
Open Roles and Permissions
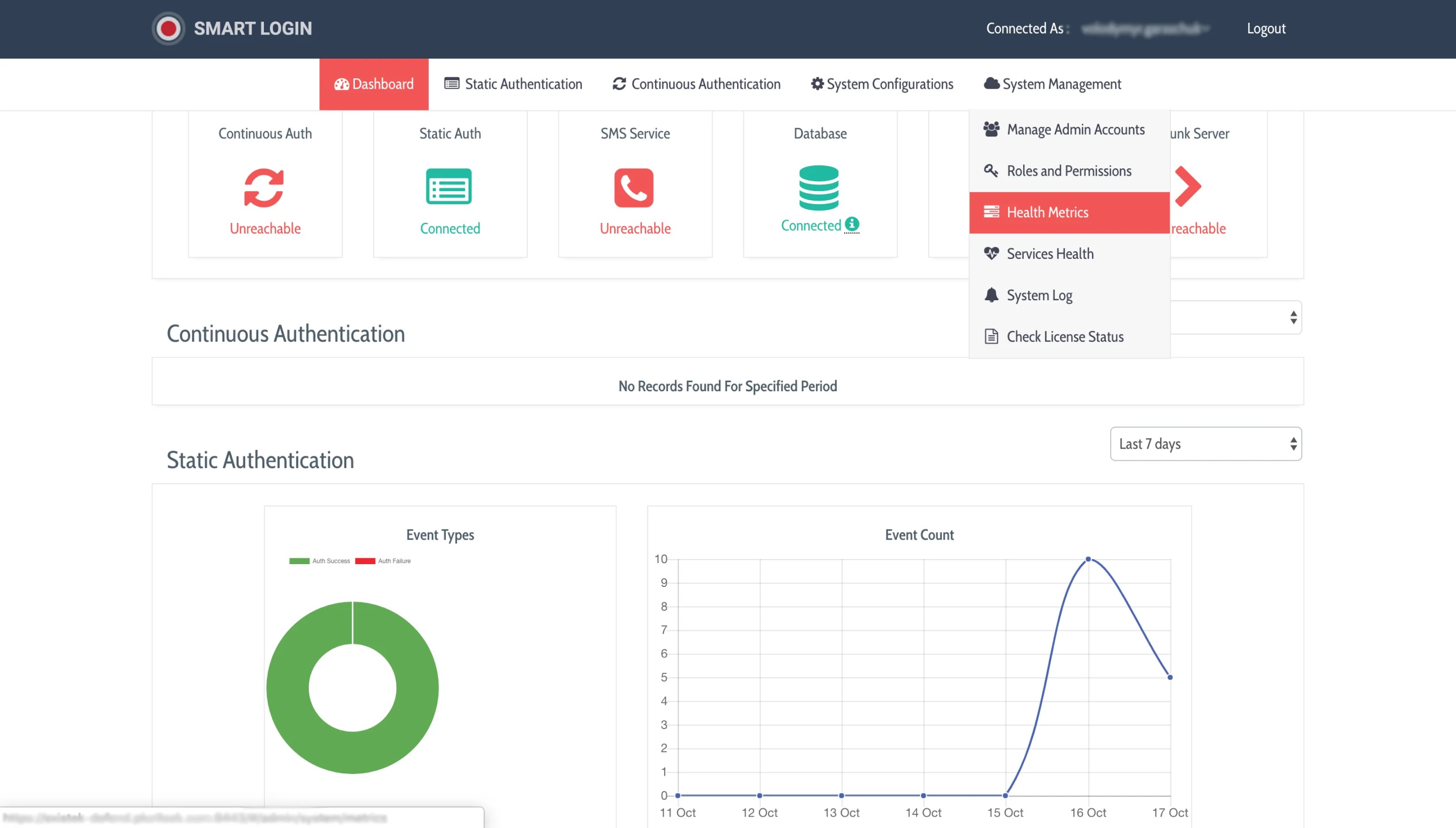pyautogui.click(x=1069, y=171)
